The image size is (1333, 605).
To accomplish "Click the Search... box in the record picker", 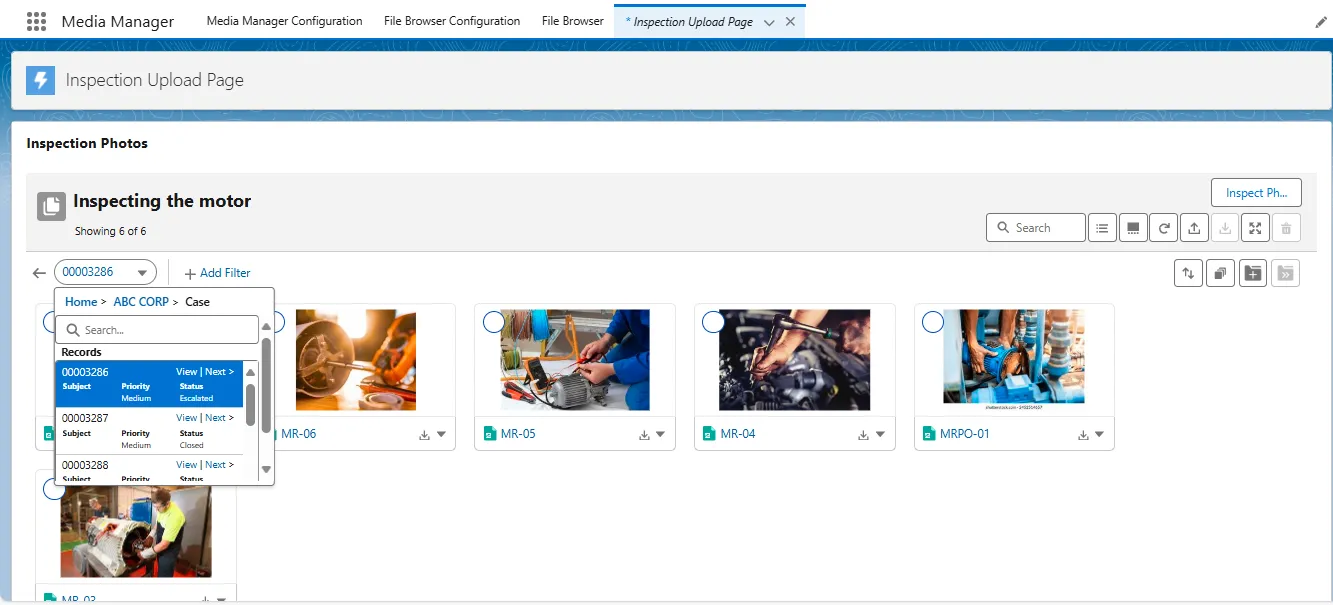I will tap(157, 330).
